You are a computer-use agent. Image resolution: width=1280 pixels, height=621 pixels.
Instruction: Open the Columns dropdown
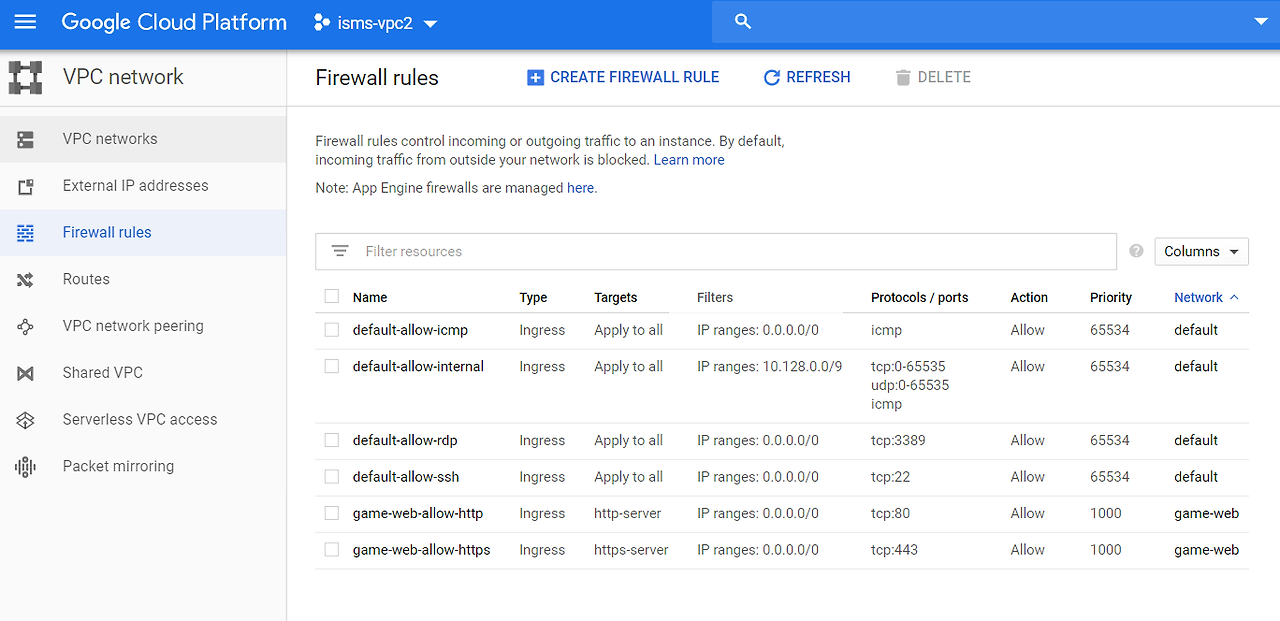tap(1201, 251)
